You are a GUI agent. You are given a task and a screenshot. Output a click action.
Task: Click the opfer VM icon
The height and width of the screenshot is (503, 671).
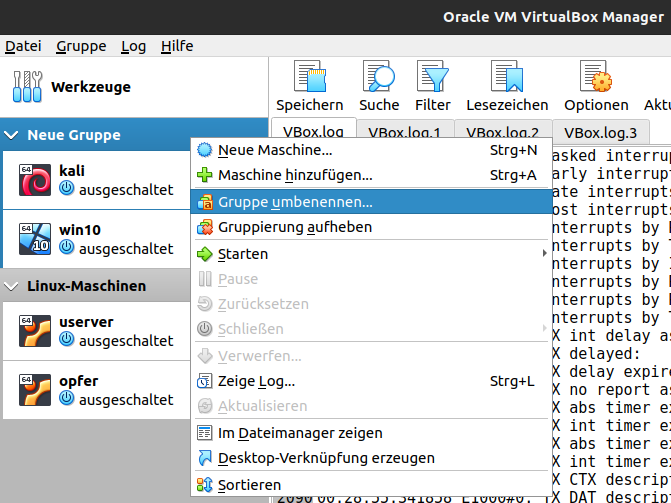tap(35, 390)
